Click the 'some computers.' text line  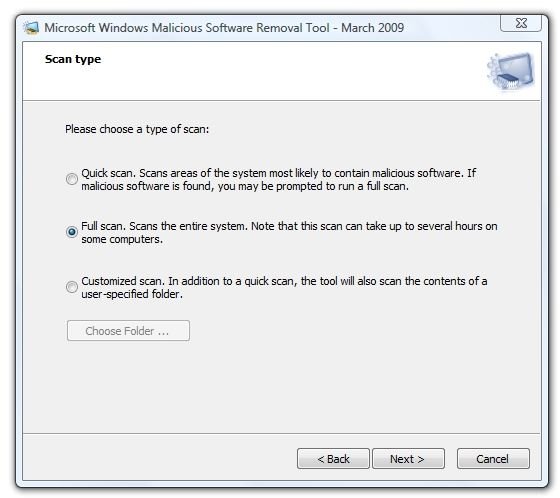(x=122, y=239)
